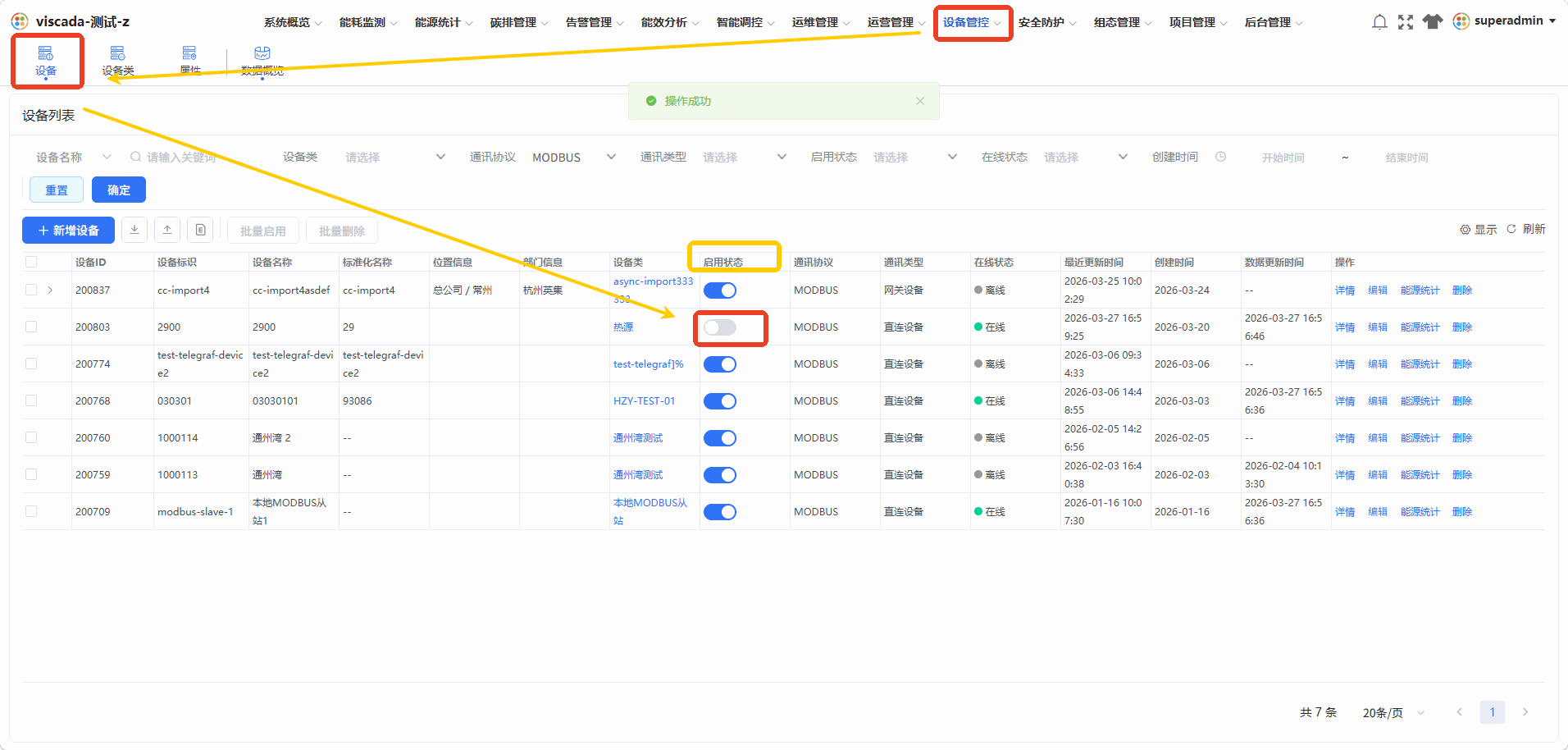Click the 新增设备 button
The height and width of the screenshot is (750, 1568).
(x=68, y=231)
